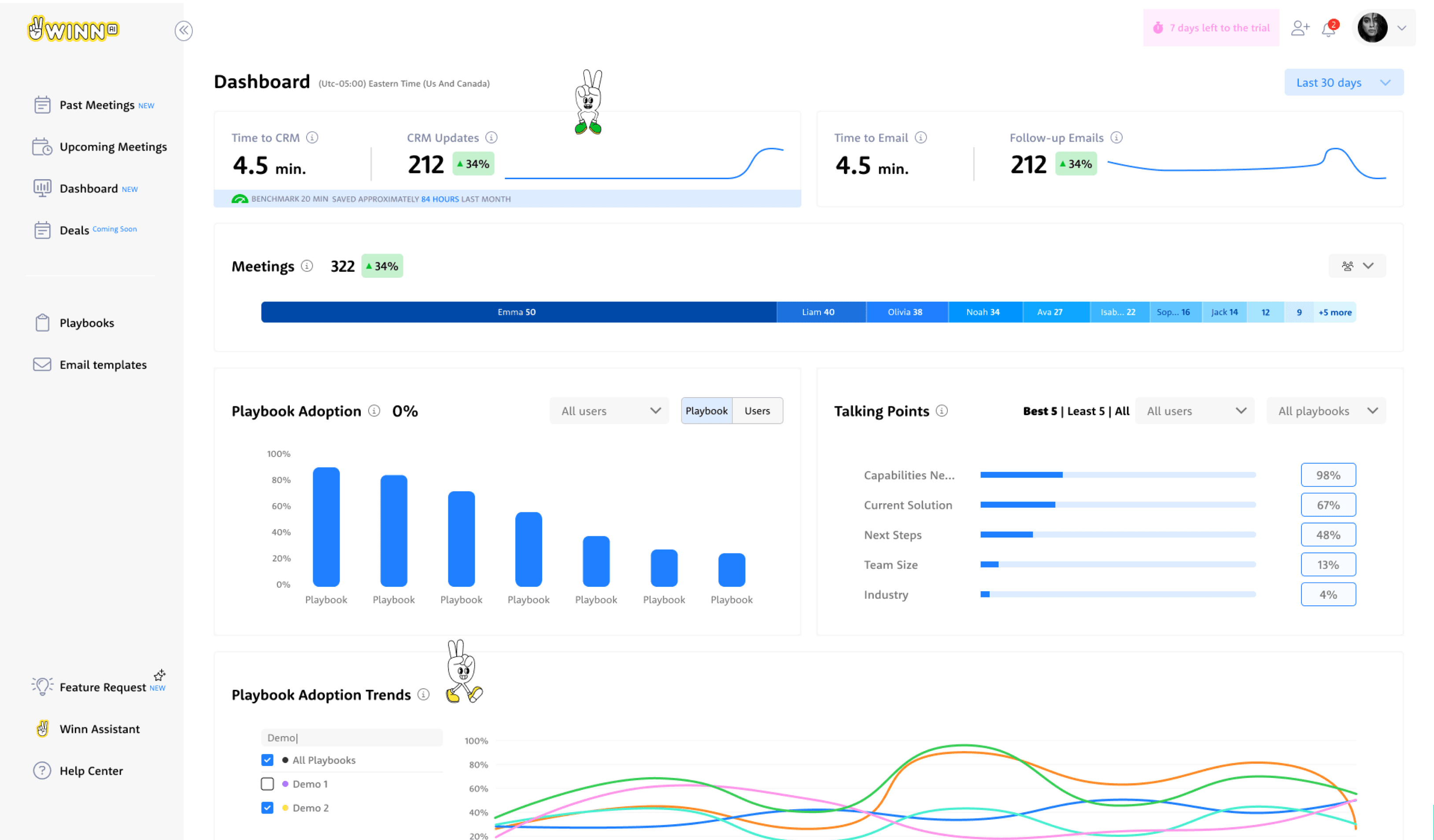Click the info icon beside Playbook Adoption Trends
The image size is (1434, 840).
point(423,694)
